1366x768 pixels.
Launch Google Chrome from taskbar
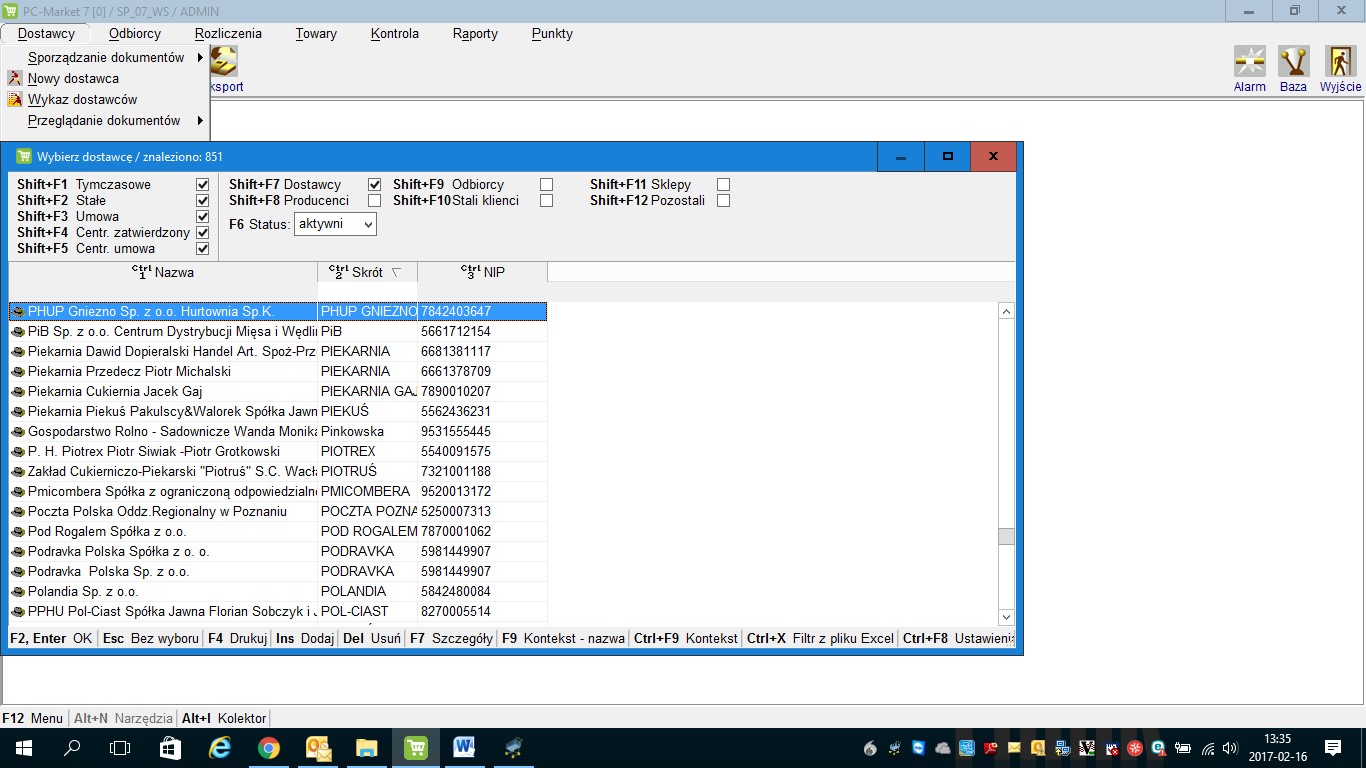pos(268,748)
